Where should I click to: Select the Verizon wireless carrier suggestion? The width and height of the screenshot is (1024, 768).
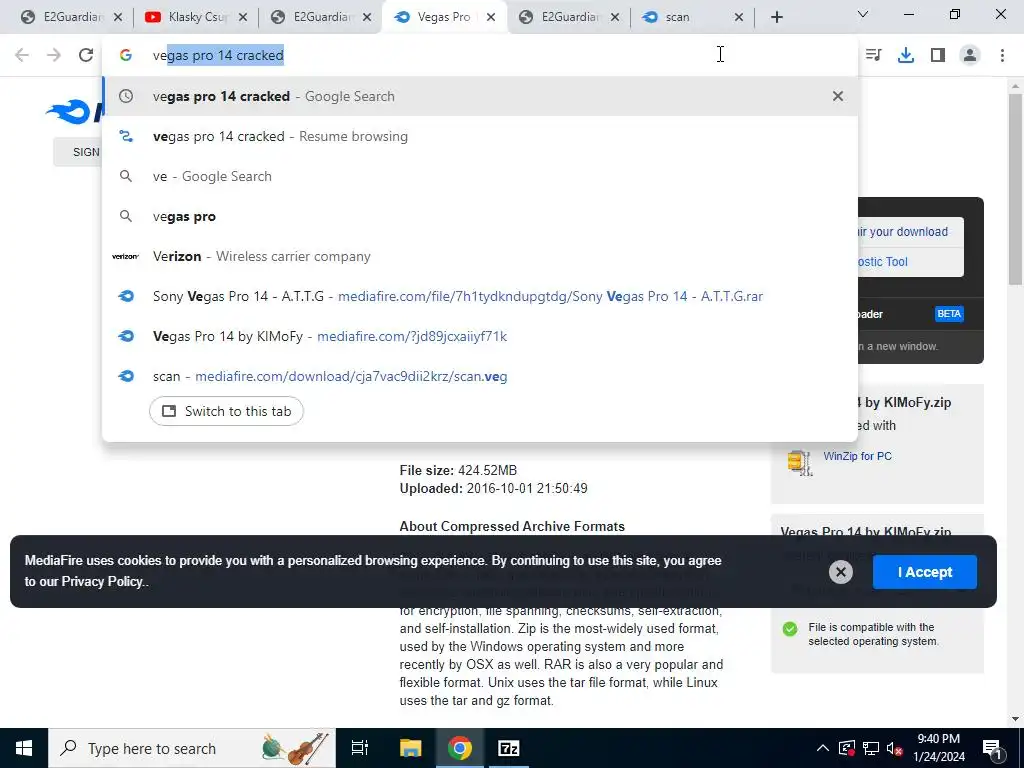[479, 256]
